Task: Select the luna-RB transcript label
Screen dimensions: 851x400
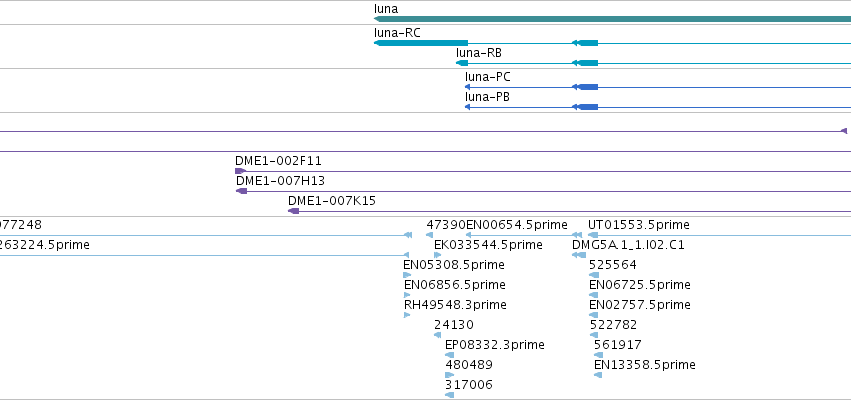Action: pyautogui.click(x=479, y=53)
